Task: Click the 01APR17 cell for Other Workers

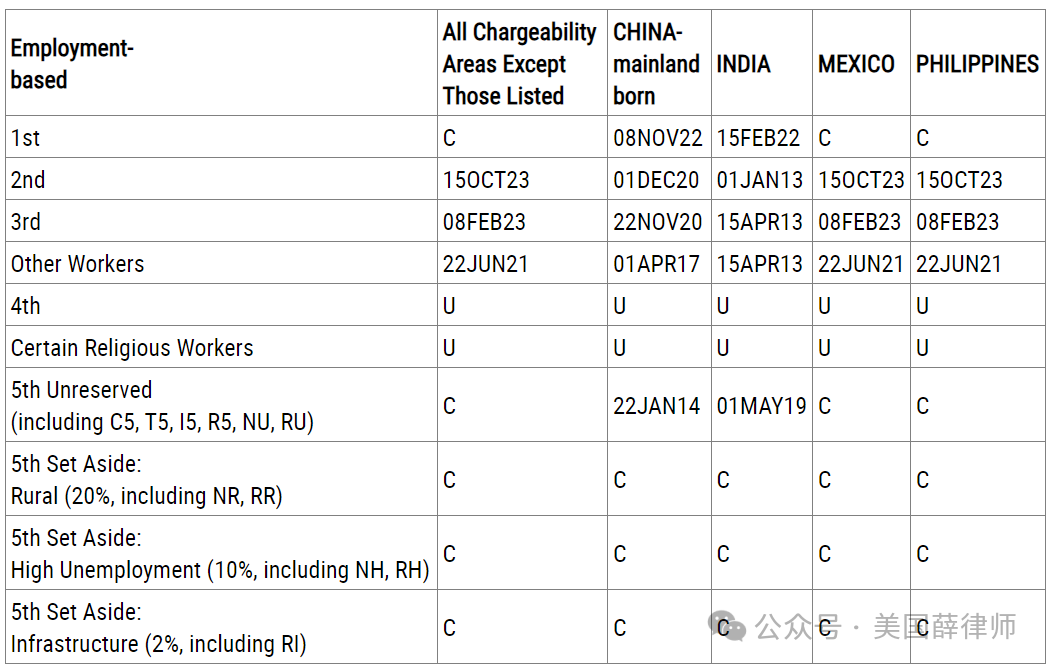Action: [x=656, y=265]
